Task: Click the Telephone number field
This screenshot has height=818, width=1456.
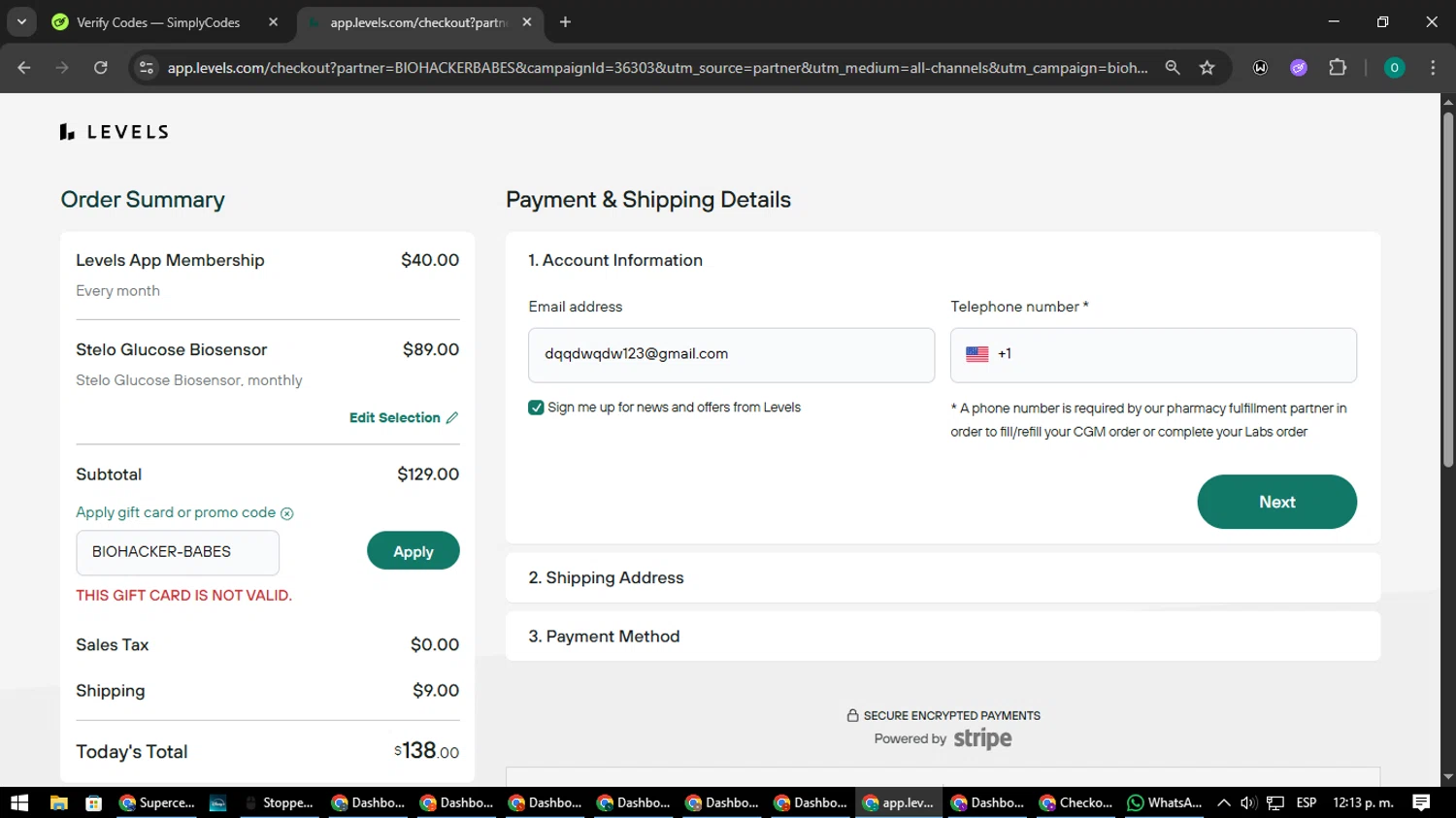Action: tap(1153, 355)
